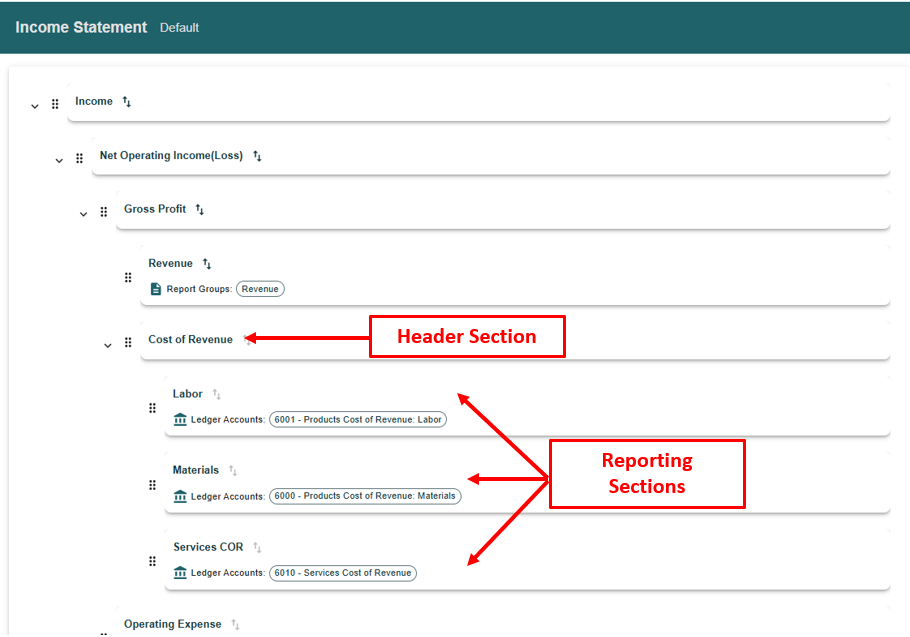Click the drag handle beside Materials
Image resolution: width=910 pixels, height=637 pixels.
click(x=152, y=485)
